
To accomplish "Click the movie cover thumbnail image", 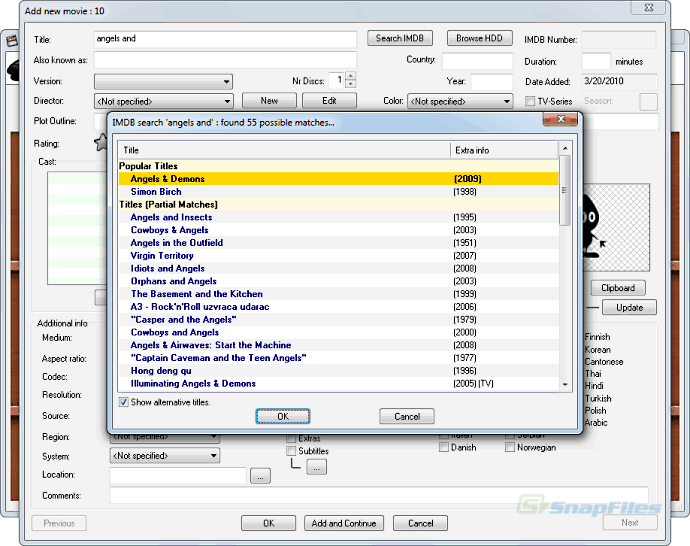I will tap(616, 227).
